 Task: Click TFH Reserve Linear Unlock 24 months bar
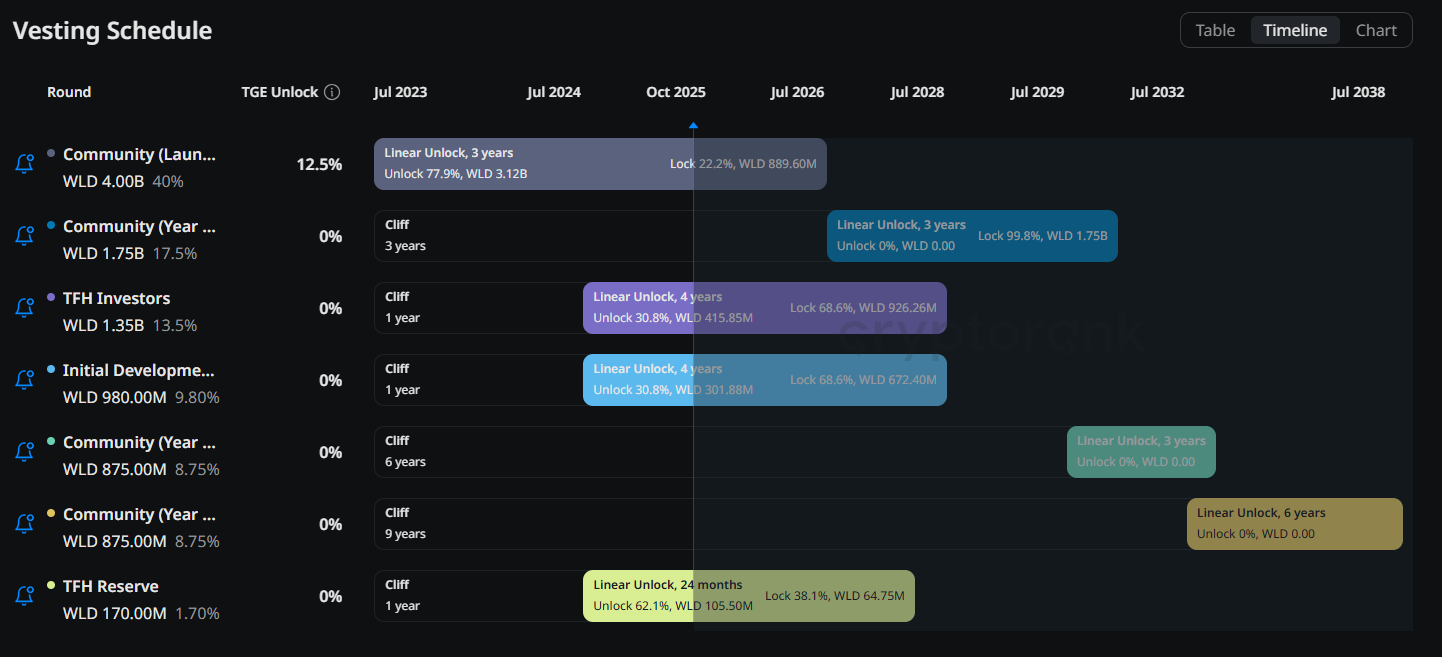749,596
